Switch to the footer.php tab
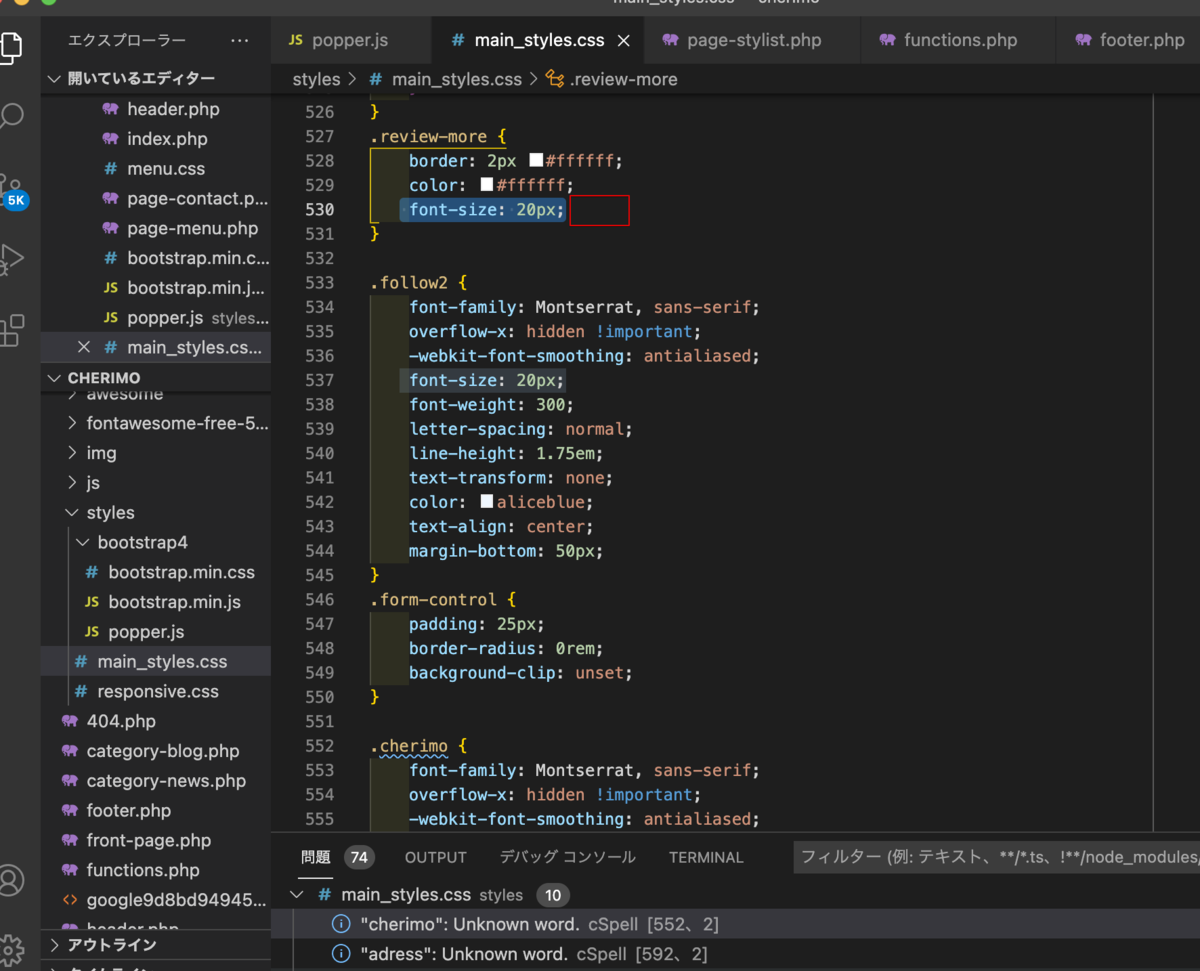The image size is (1200, 971). (x=1130, y=41)
